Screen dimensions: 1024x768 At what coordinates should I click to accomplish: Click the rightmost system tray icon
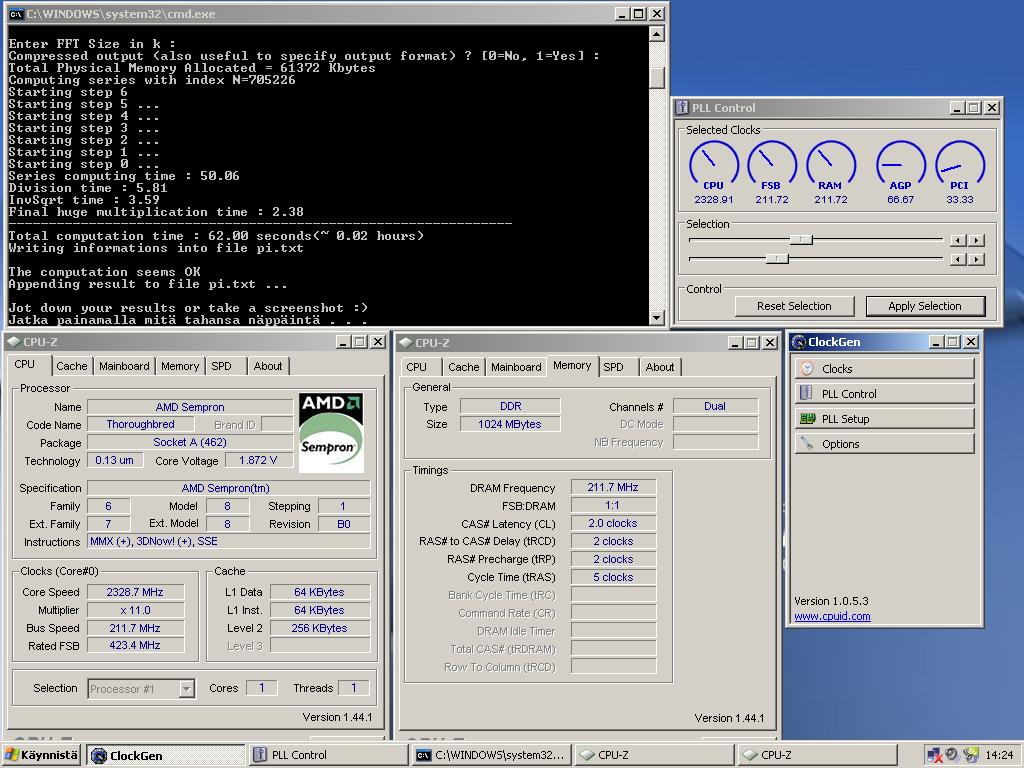(x=971, y=755)
